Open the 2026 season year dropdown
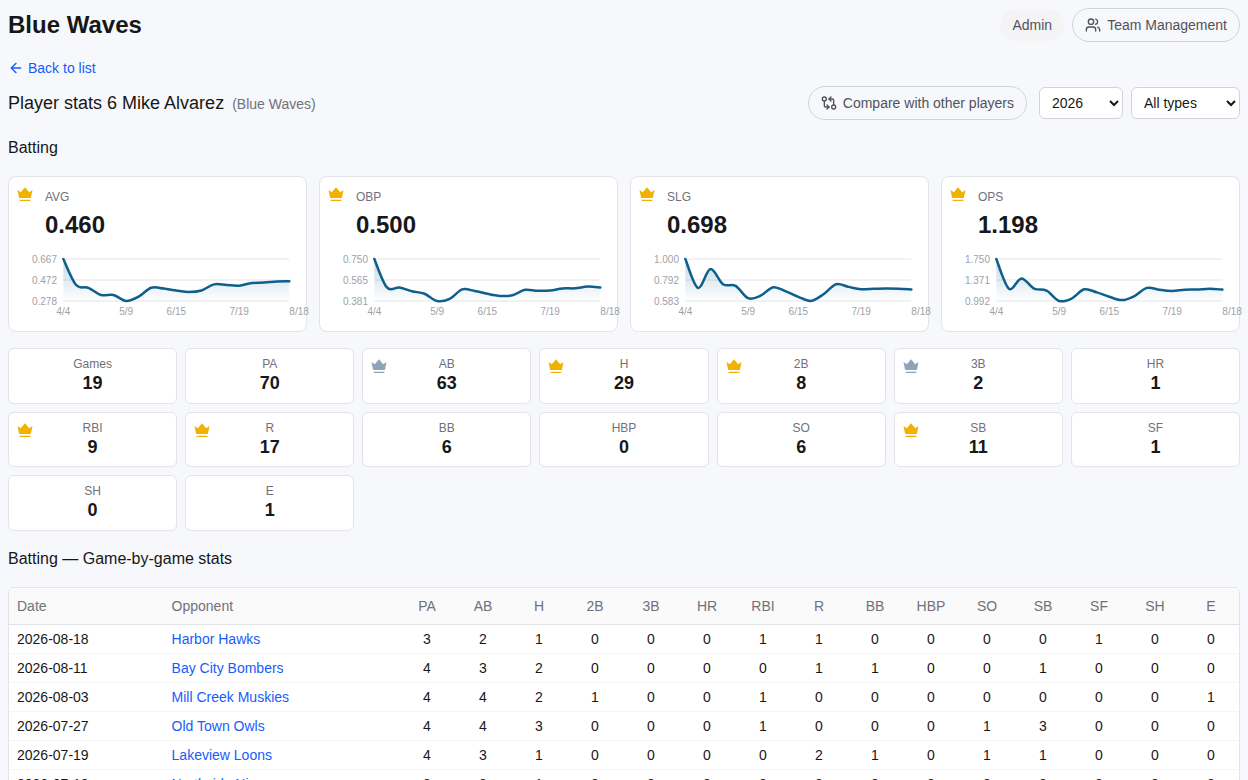1248x780 pixels. tap(1081, 103)
